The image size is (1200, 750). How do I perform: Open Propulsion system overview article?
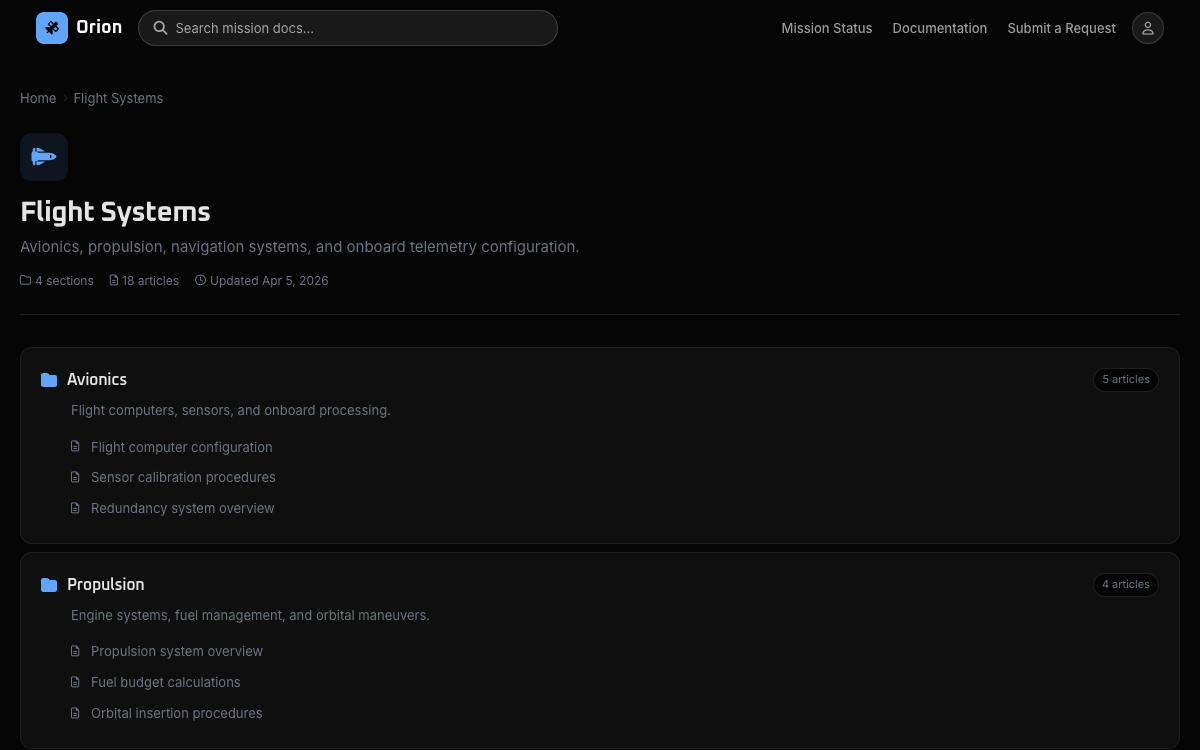[x=177, y=651]
